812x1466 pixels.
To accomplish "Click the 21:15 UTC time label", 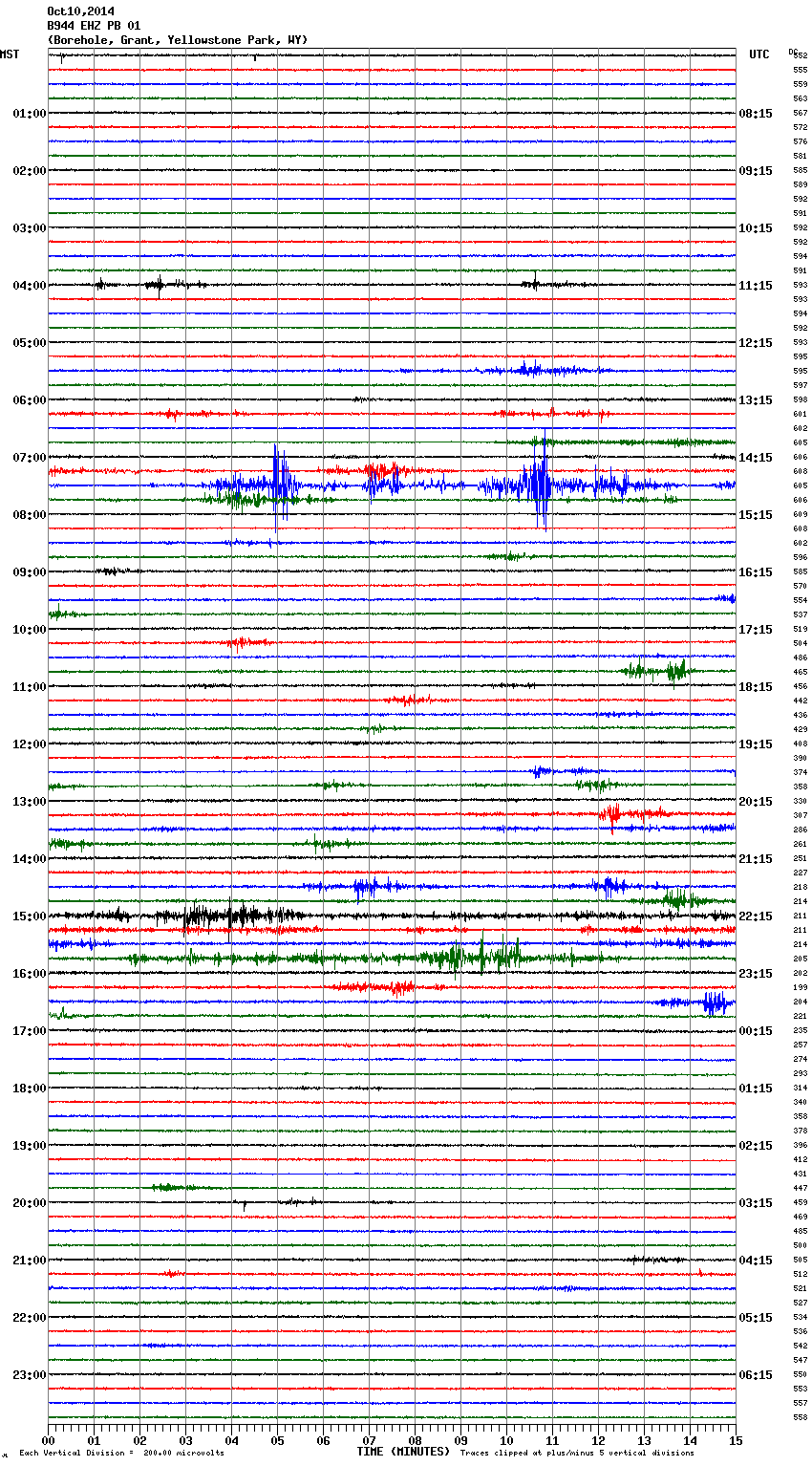I will (x=756, y=859).
